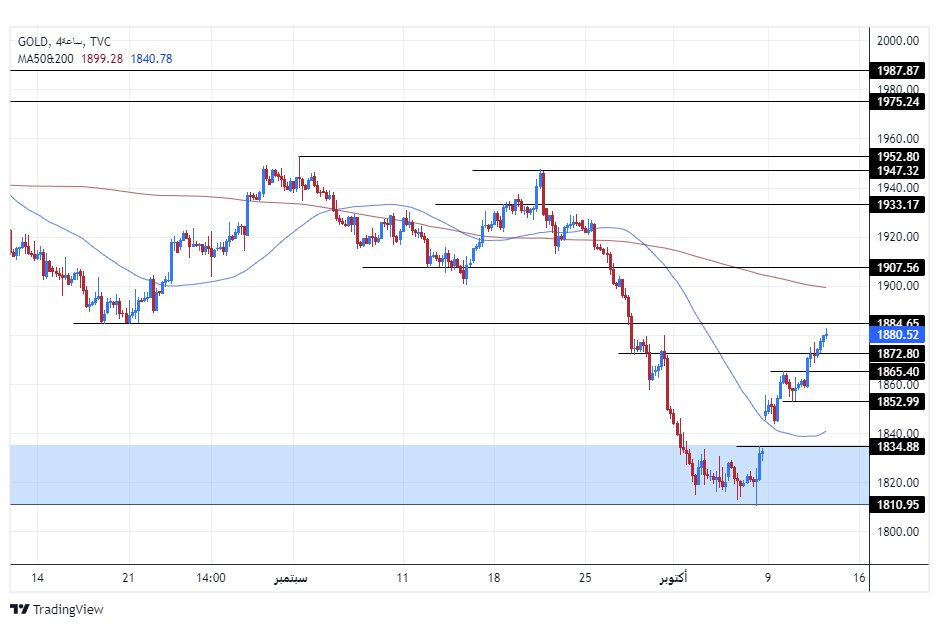Click the 14:00 time axis label

click(x=211, y=578)
